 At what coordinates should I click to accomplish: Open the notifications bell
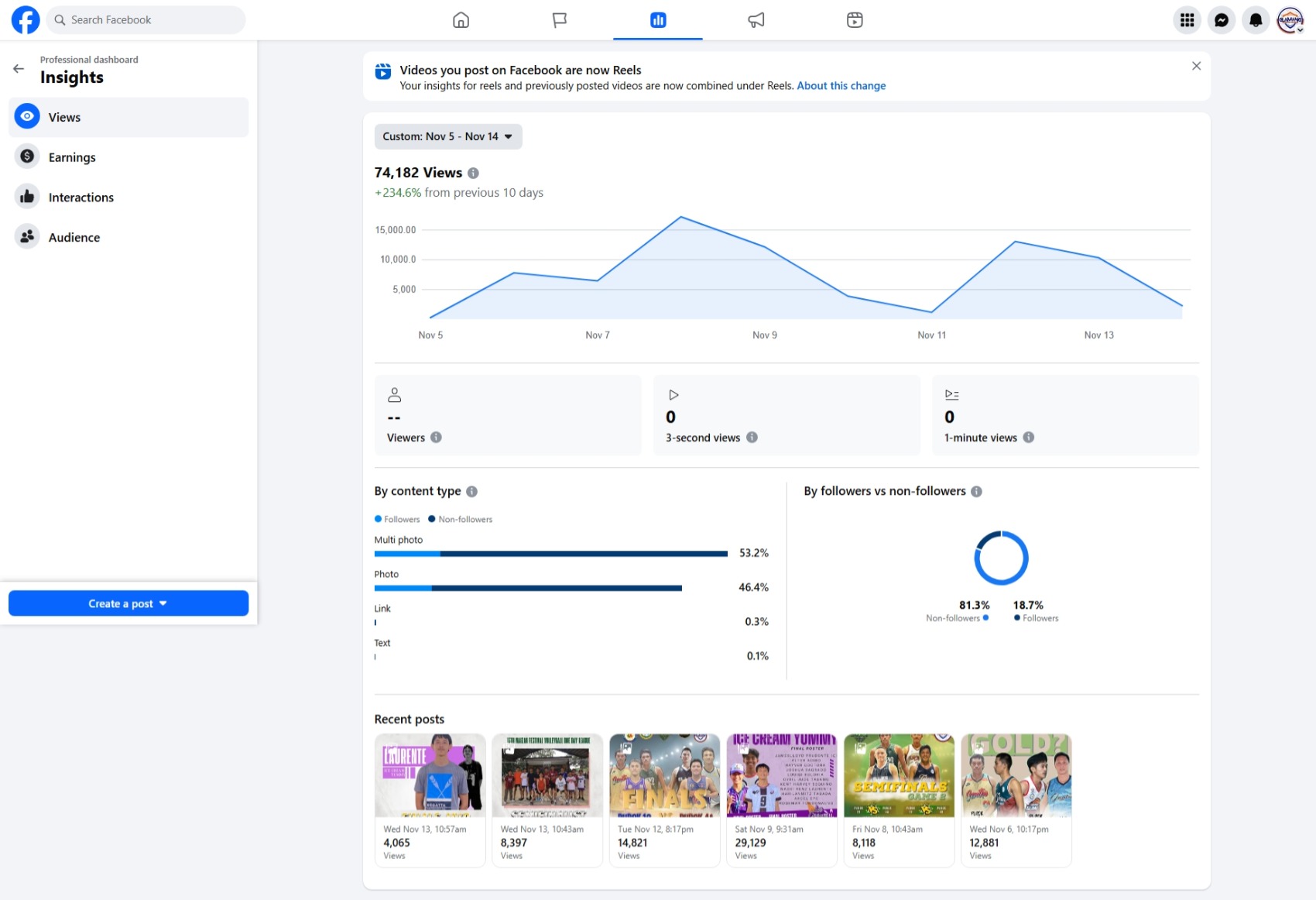tap(1256, 20)
